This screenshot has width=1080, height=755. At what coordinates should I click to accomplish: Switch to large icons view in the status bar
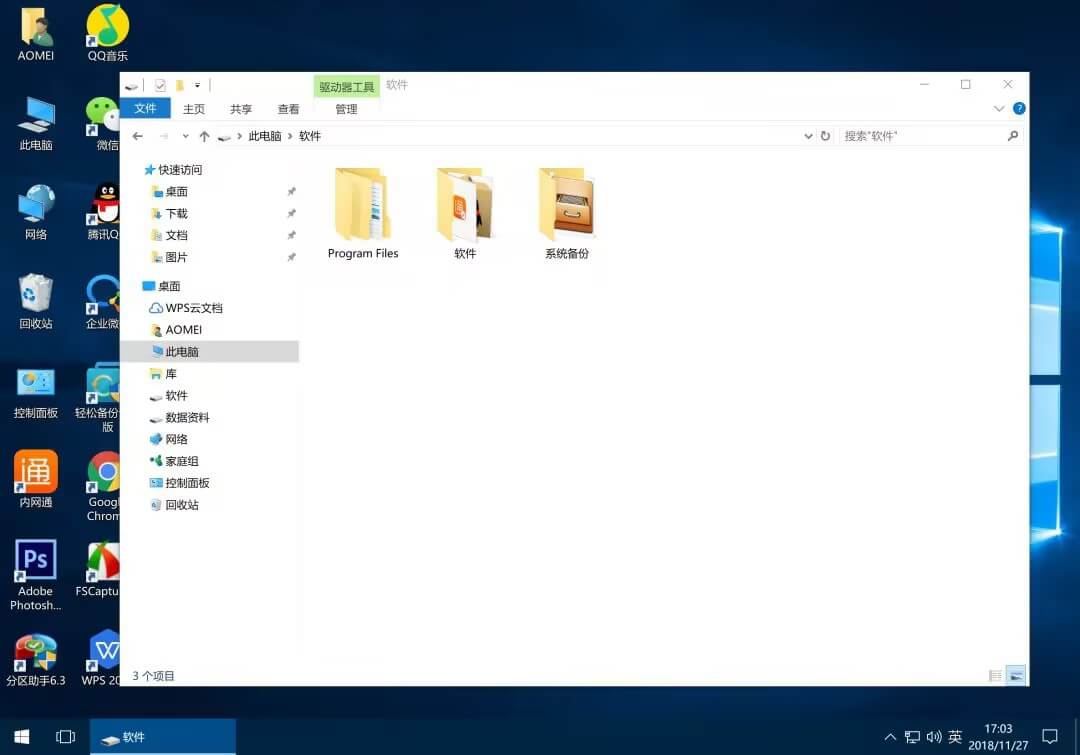click(1018, 675)
